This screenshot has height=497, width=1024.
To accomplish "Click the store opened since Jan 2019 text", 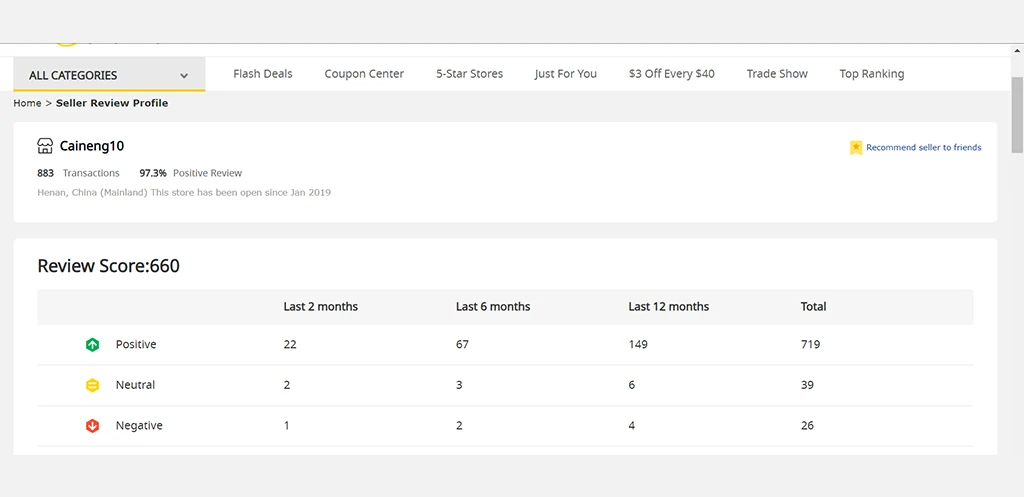I will [241, 193].
